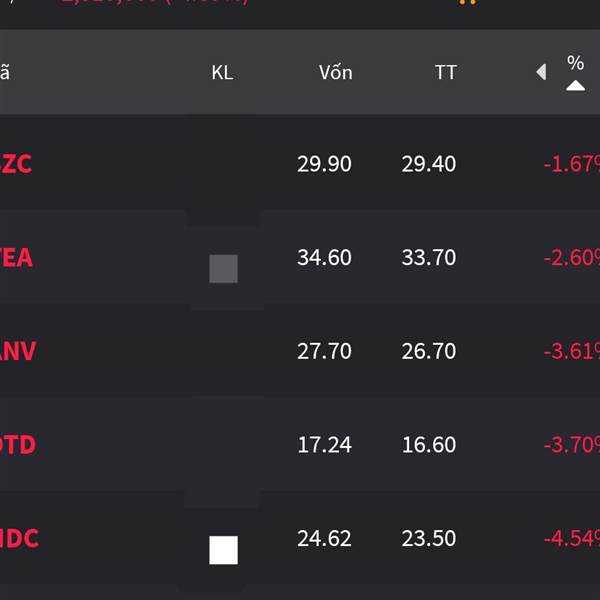Click the Vốn value 24.62
Screen dimensions: 600x600
[324, 539]
